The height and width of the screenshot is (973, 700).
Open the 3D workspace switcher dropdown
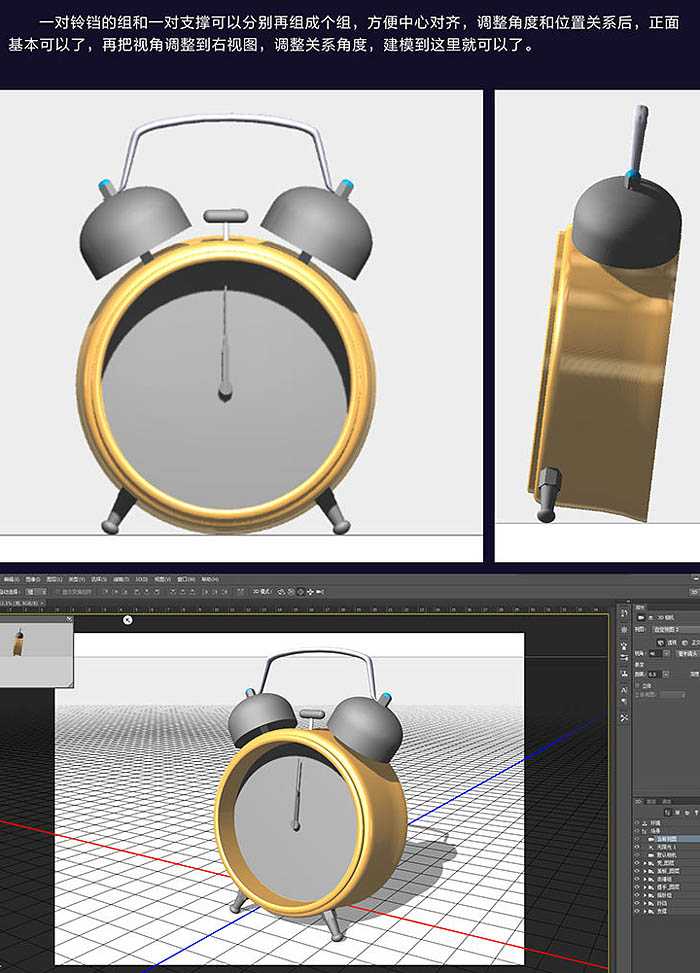tap(695, 592)
